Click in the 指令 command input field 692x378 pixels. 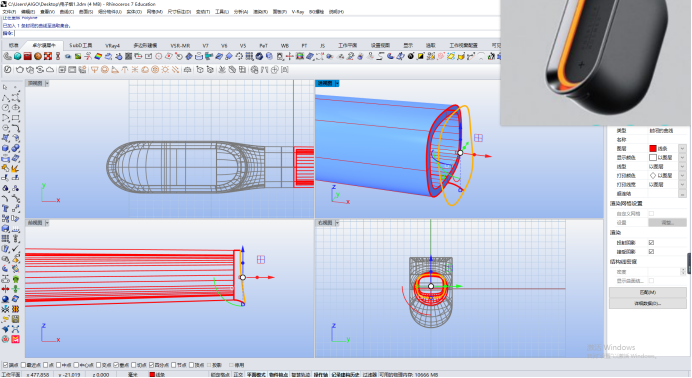point(256,33)
